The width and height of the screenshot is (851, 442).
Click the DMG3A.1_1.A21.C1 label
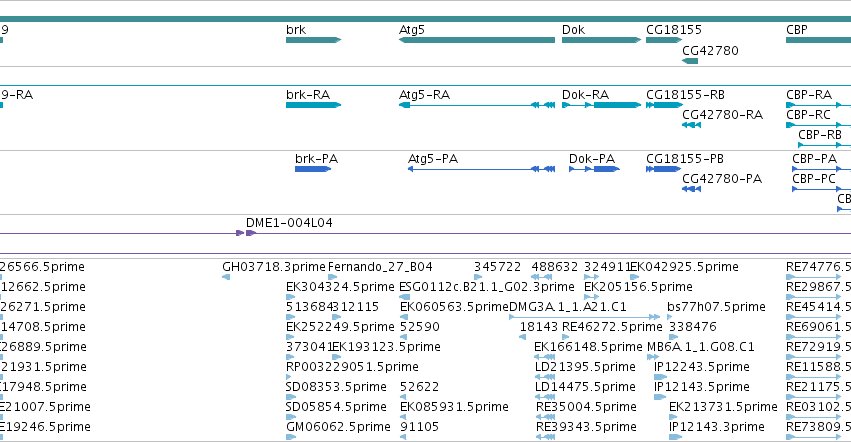568,307
